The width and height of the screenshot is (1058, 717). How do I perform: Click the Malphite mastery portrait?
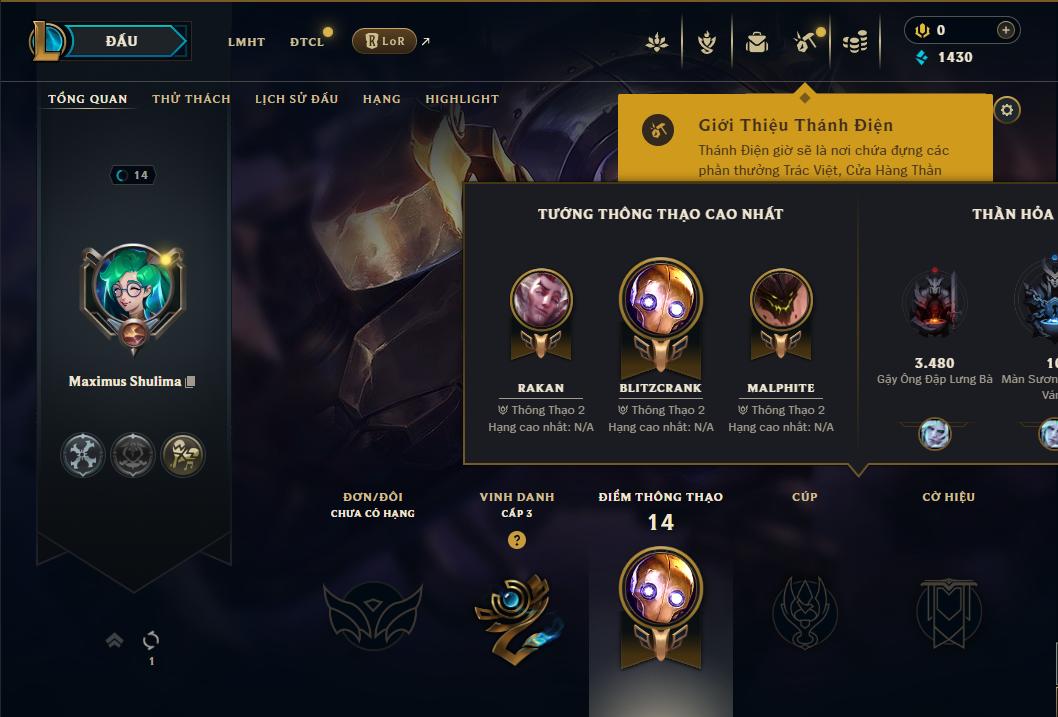781,299
